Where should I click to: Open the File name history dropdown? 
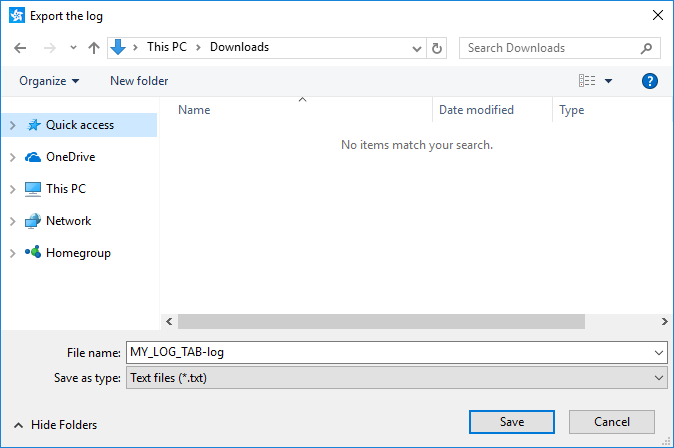pos(658,352)
